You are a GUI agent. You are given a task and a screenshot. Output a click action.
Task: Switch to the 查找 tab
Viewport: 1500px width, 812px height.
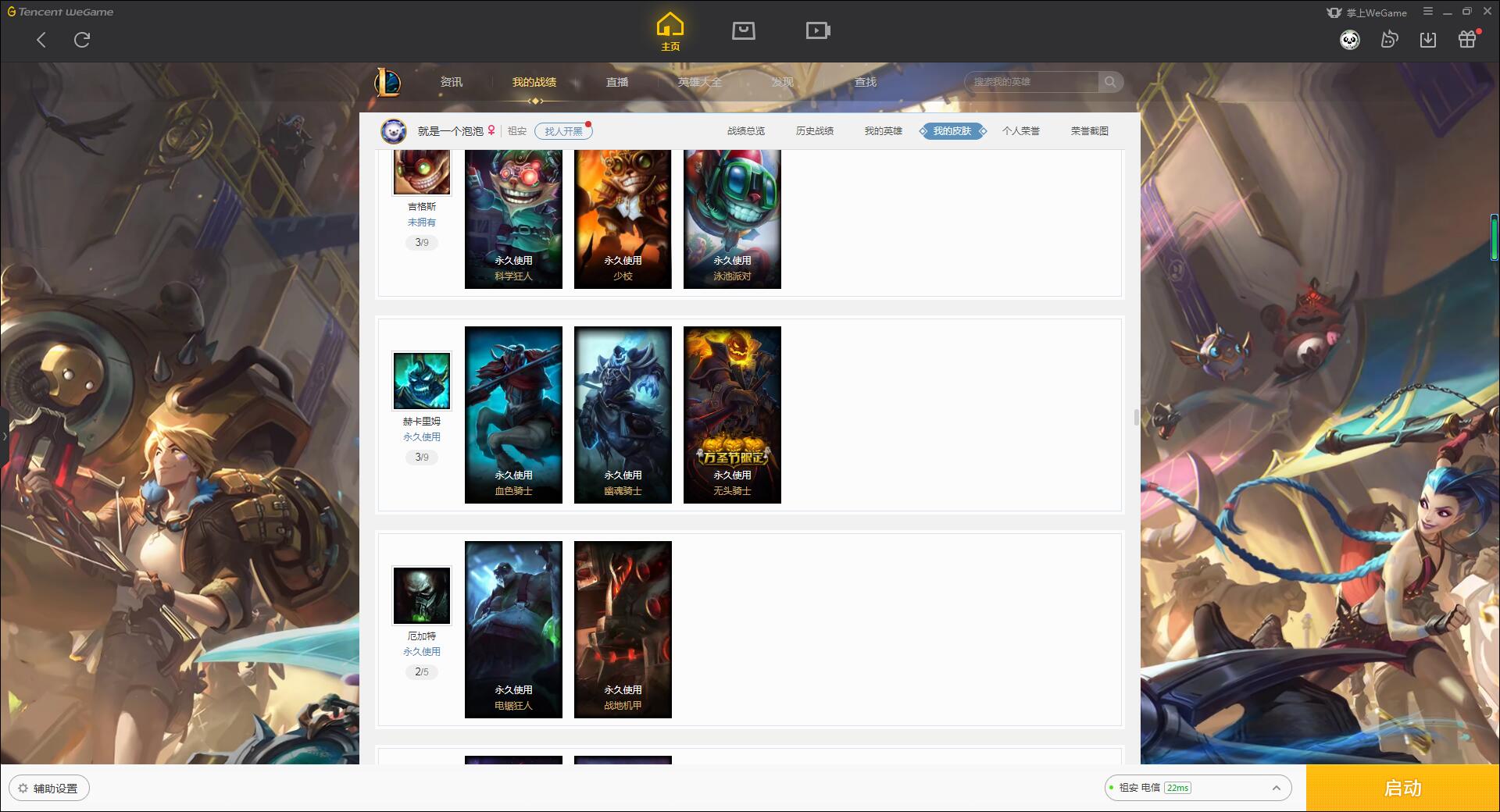point(866,82)
